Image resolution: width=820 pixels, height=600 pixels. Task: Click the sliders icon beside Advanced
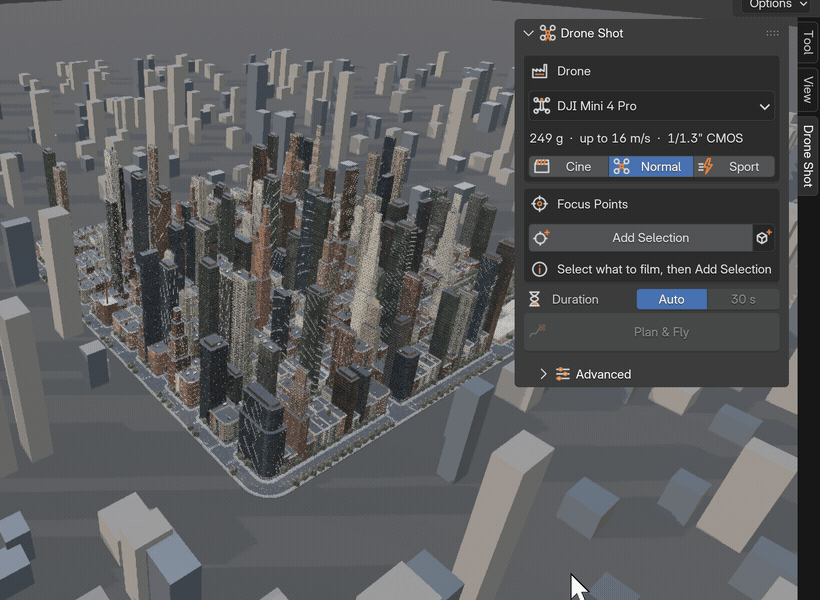pyautogui.click(x=563, y=374)
